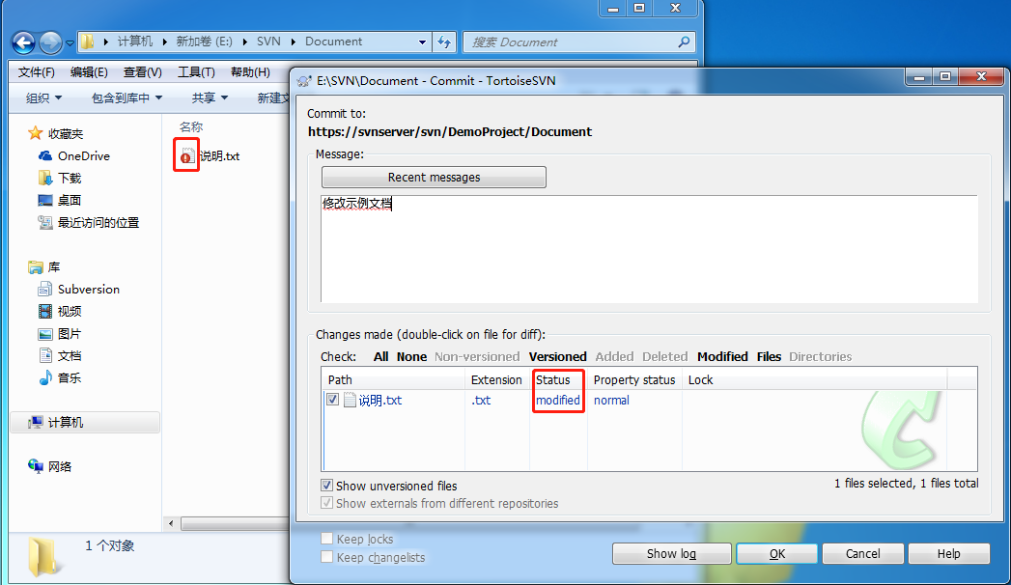Toggle Show unversioned files checkbox
This screenshot has height=585, width=1011.
click(x=327, y=486)
